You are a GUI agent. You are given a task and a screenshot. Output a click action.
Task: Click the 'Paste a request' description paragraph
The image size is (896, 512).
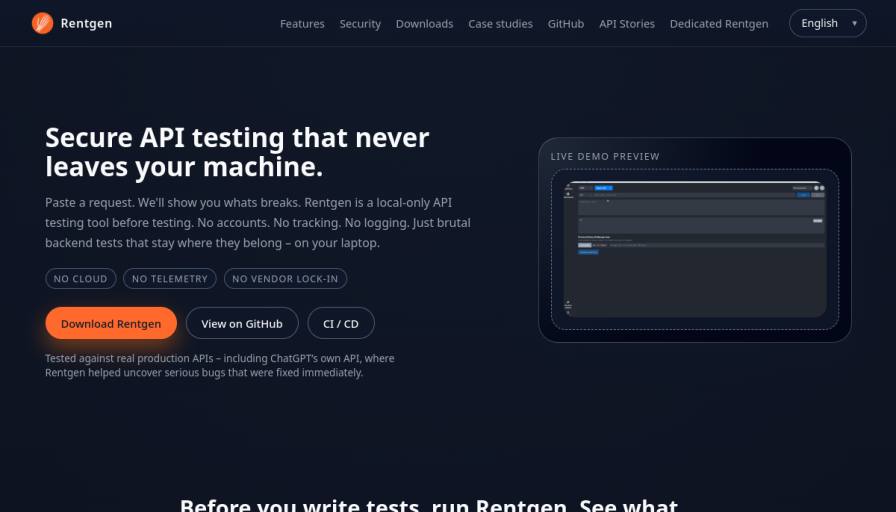tap(258, 223)
